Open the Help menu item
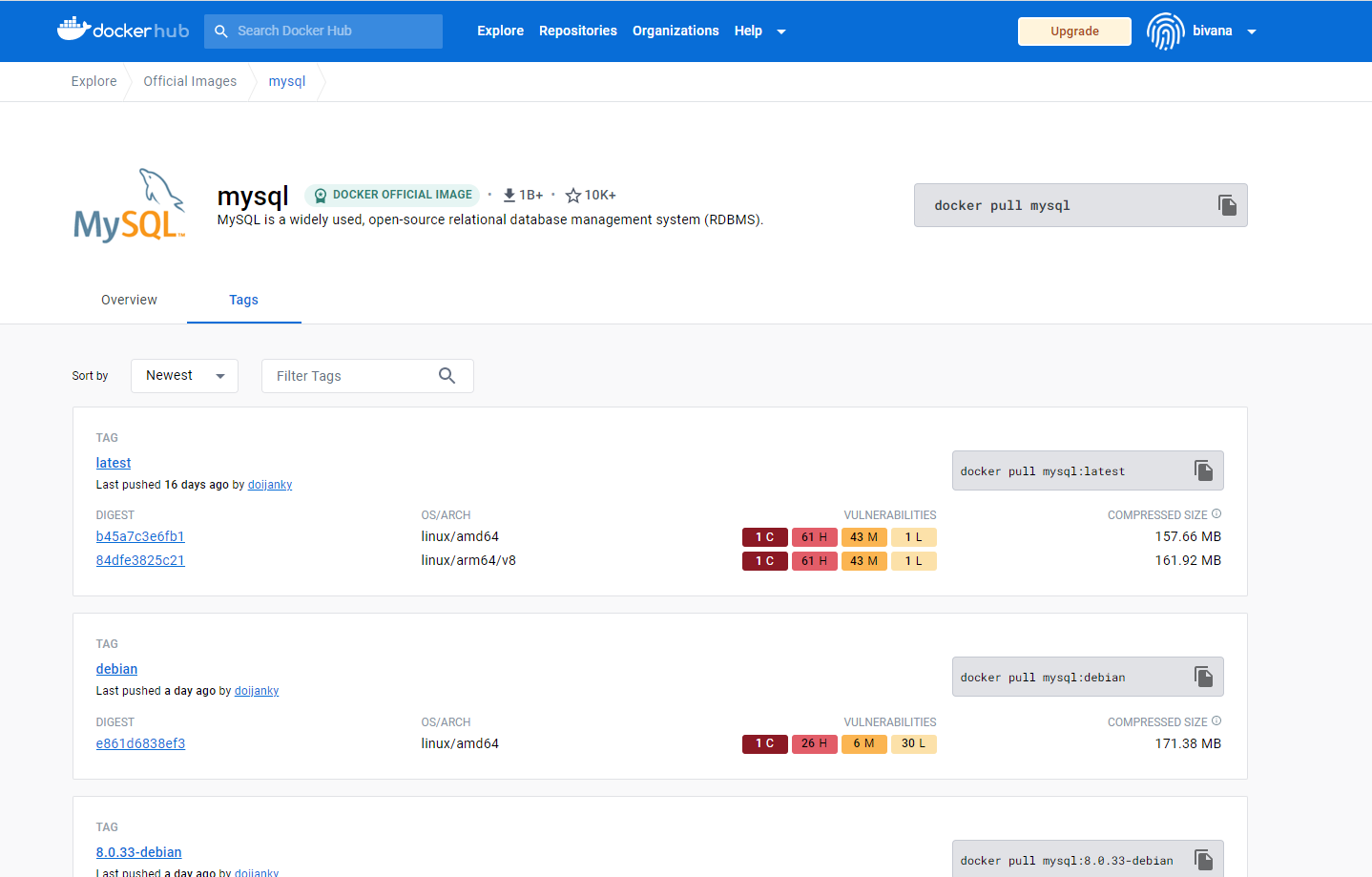1372x877 pixels. (748, 31)
